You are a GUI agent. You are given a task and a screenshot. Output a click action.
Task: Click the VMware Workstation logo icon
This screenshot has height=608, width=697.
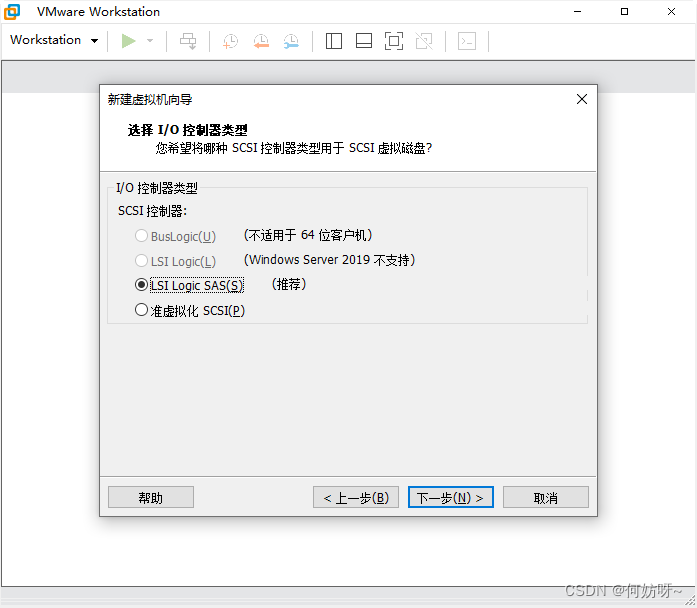click(x=12, y=12)
